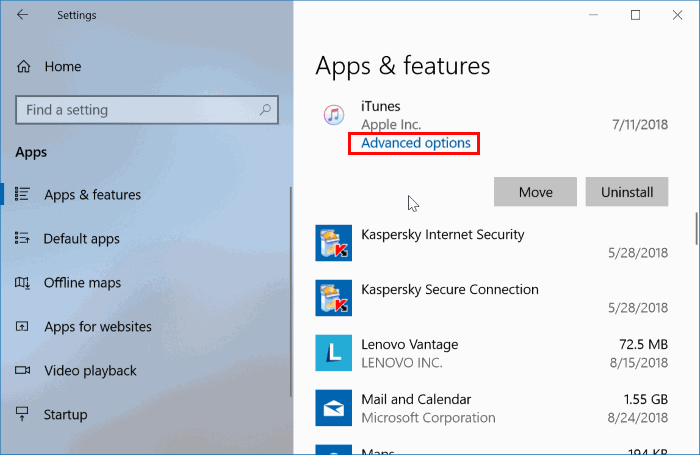
Task: Select Kaspersky Internet Security entry name
Action: point(443,234)
